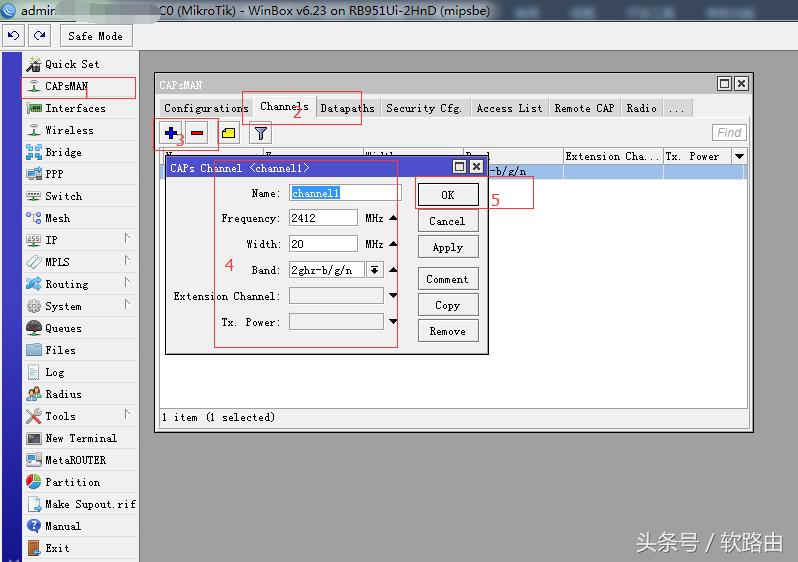Switch to the Remote CAP tab

click(584, 108)
